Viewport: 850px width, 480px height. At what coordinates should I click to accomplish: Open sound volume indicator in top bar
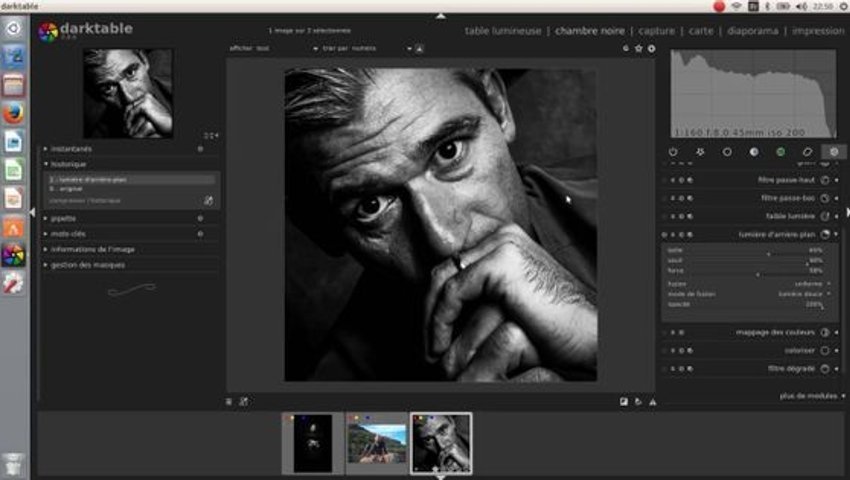click(801, 7)
